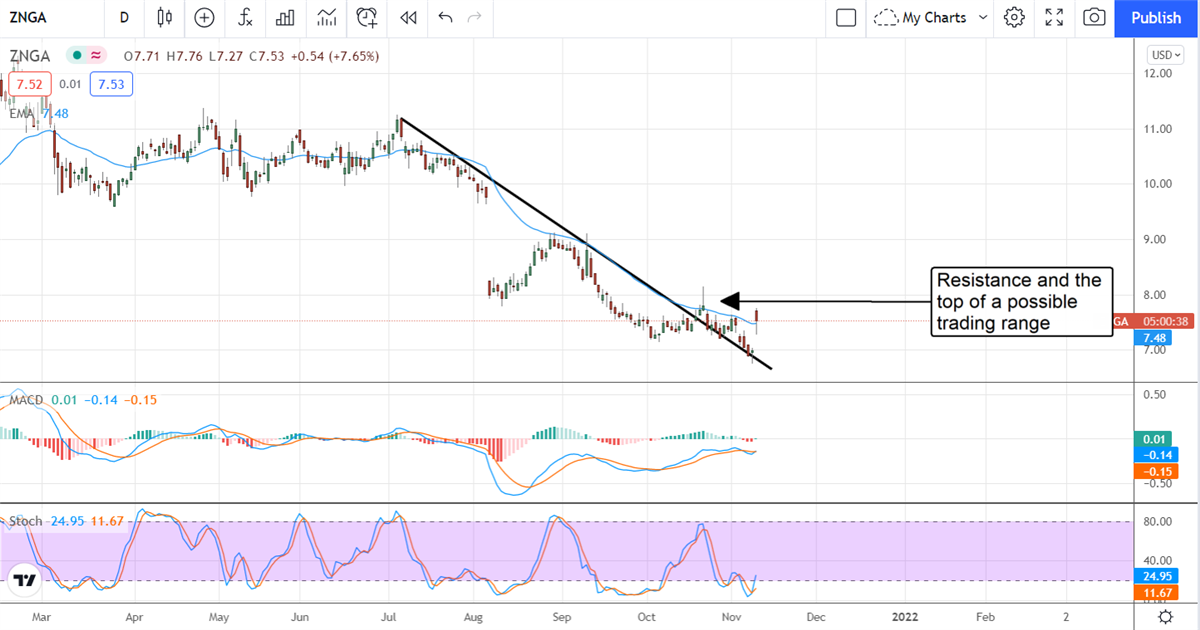Screen dimensions: 1200x630
Task: Click the 2022 label on the time axis
Action: (x=905, y=617)
